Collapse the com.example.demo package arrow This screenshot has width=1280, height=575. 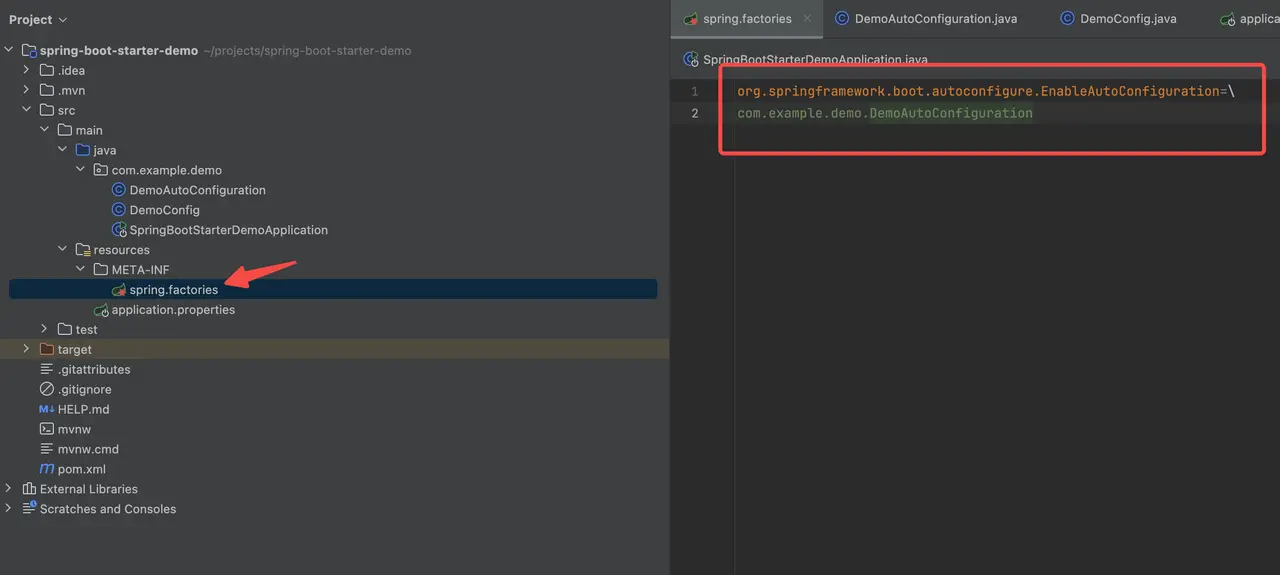click(x=81, y=170)
